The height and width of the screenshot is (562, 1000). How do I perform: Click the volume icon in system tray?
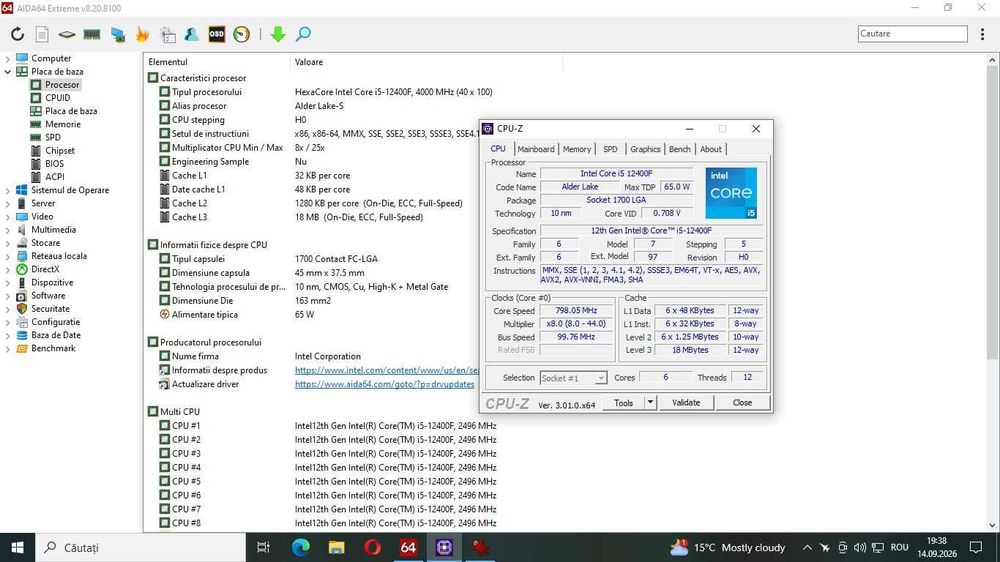[x=860, y=547]
